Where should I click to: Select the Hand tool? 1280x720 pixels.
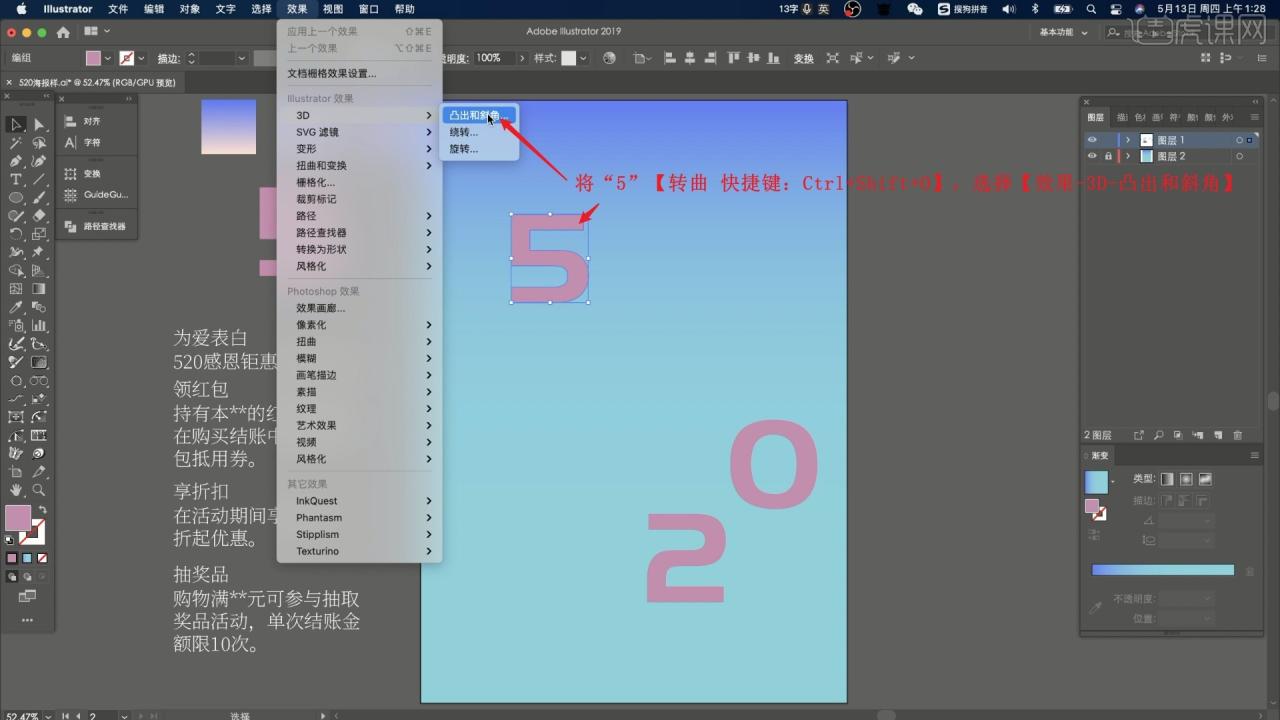pyautogui.click(x=16, y=490)
